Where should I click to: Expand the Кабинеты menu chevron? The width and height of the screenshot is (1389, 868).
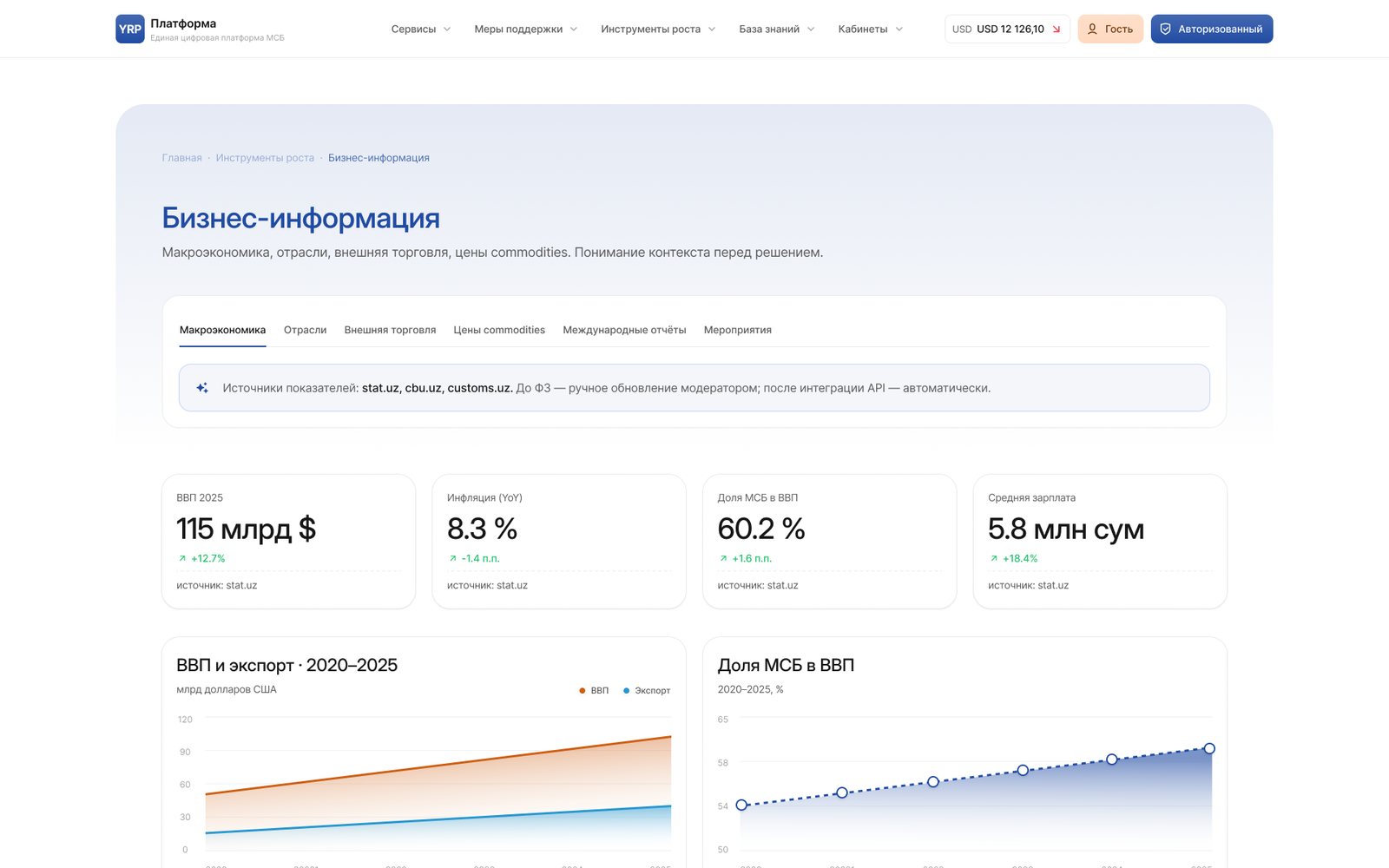899,29
